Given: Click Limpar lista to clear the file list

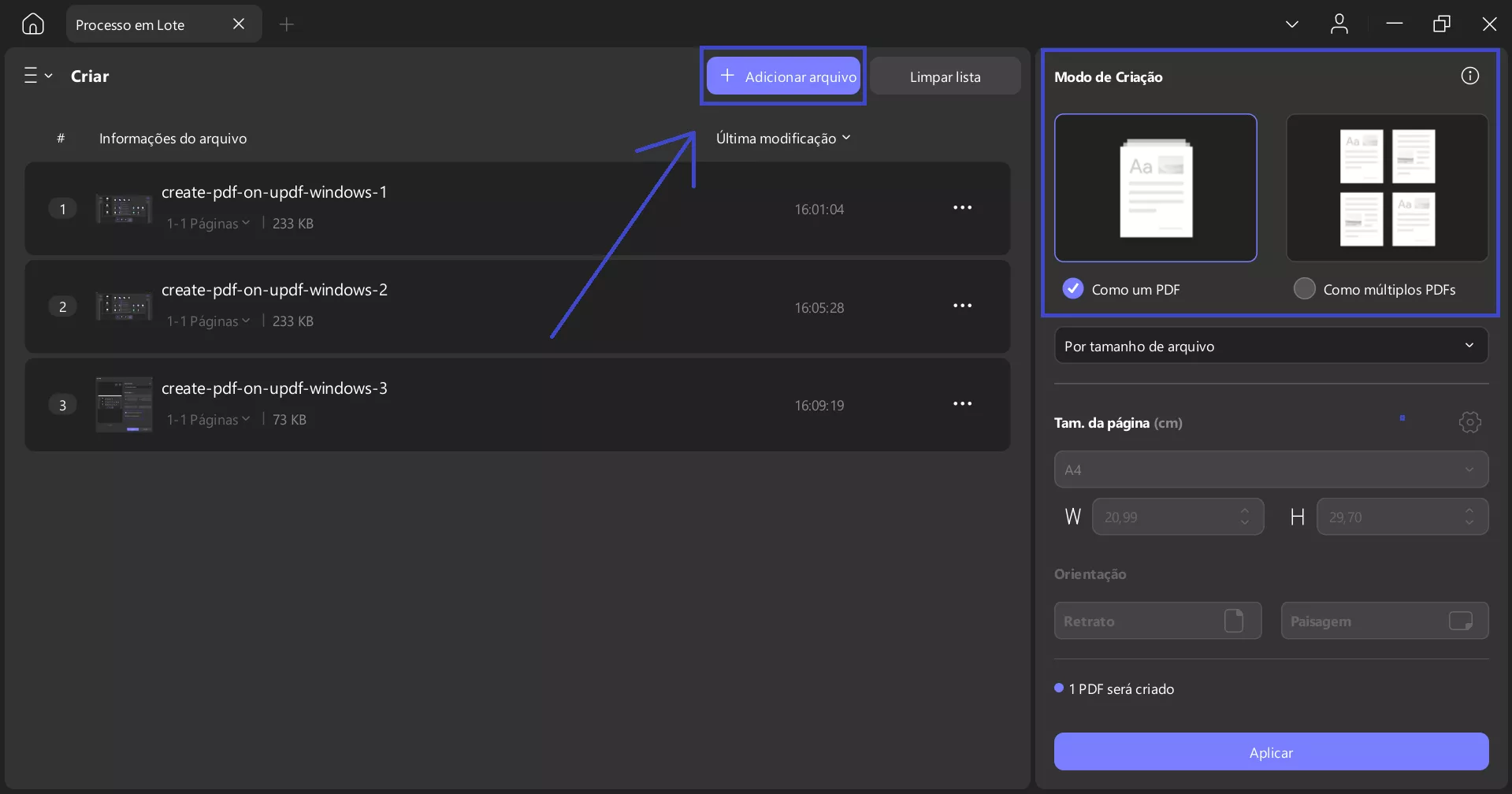Looking at the screenshot, I should click(x=945, y=76).
